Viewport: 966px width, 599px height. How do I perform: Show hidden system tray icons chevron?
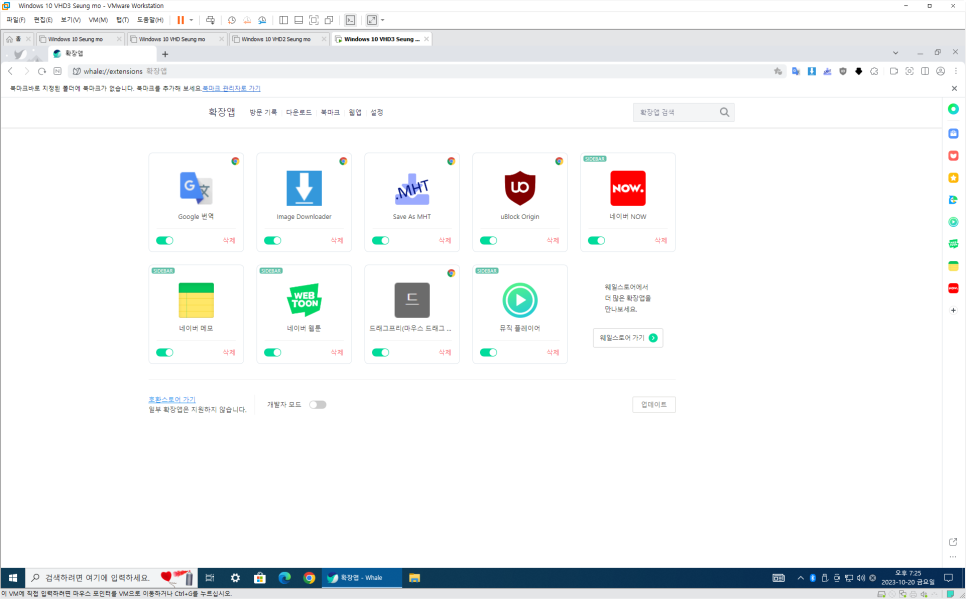800,578
